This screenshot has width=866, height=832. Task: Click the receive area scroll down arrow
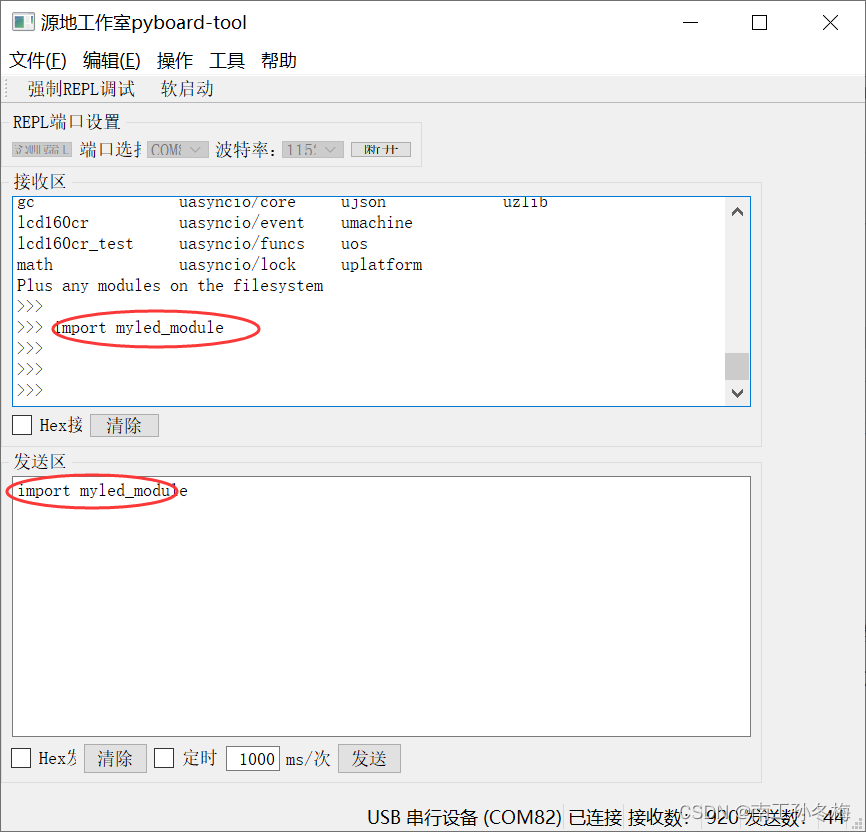pos(737,393)
